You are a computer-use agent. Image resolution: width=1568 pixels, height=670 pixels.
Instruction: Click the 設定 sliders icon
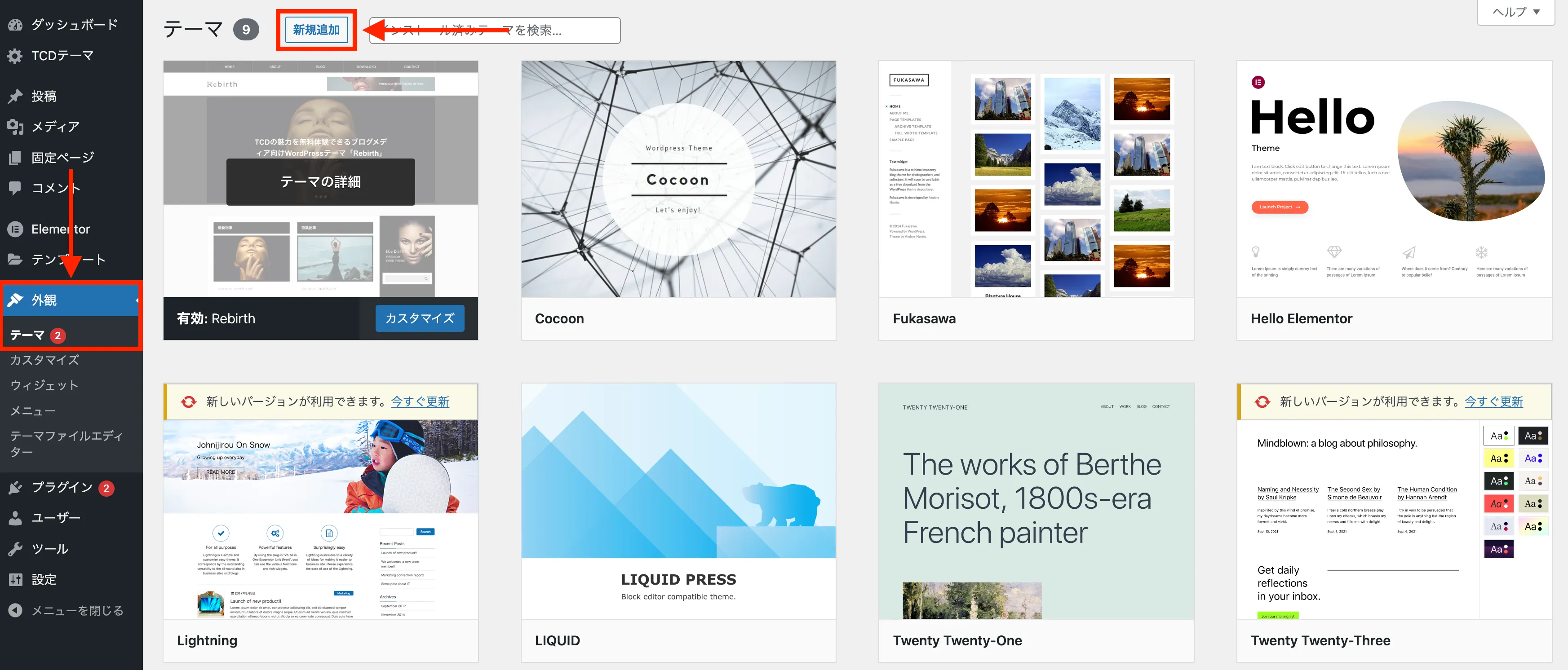click(x=15, y=579)
